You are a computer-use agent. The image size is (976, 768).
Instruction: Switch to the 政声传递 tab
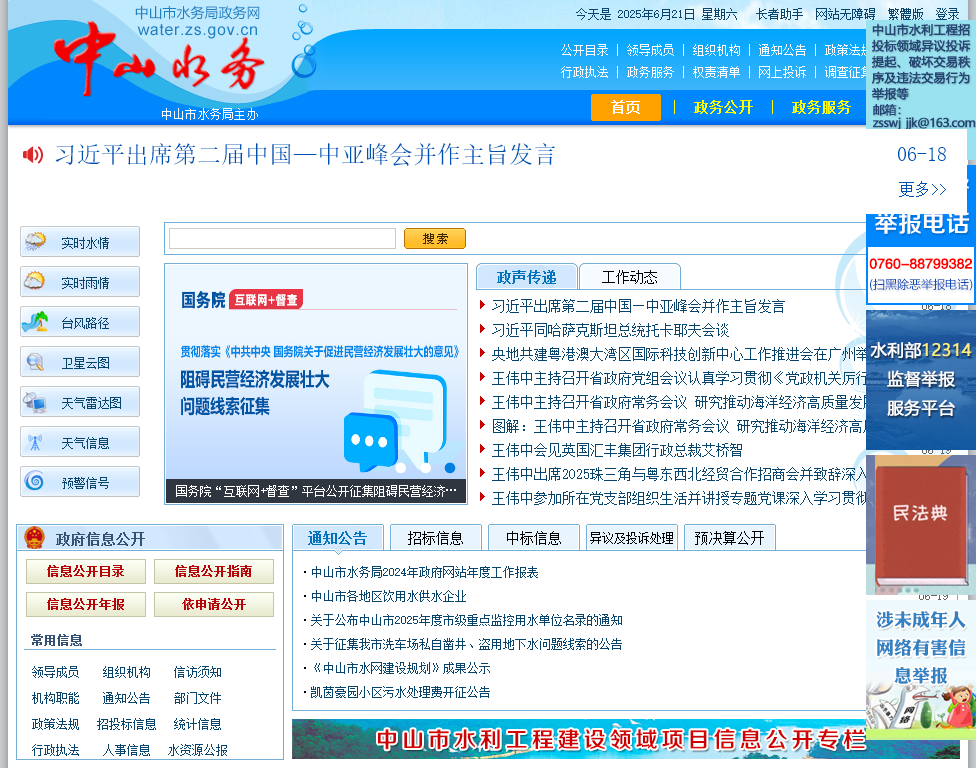pyautogui.click(x=527, y=277)
